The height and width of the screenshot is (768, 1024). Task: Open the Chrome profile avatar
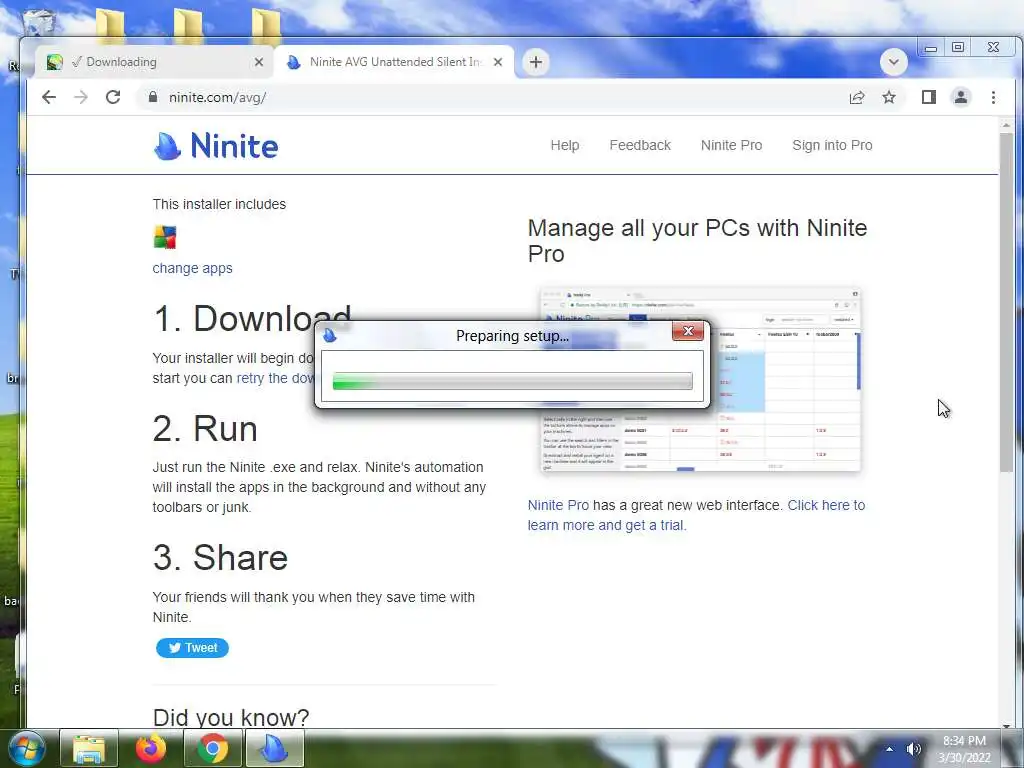[x=961, y=97]
